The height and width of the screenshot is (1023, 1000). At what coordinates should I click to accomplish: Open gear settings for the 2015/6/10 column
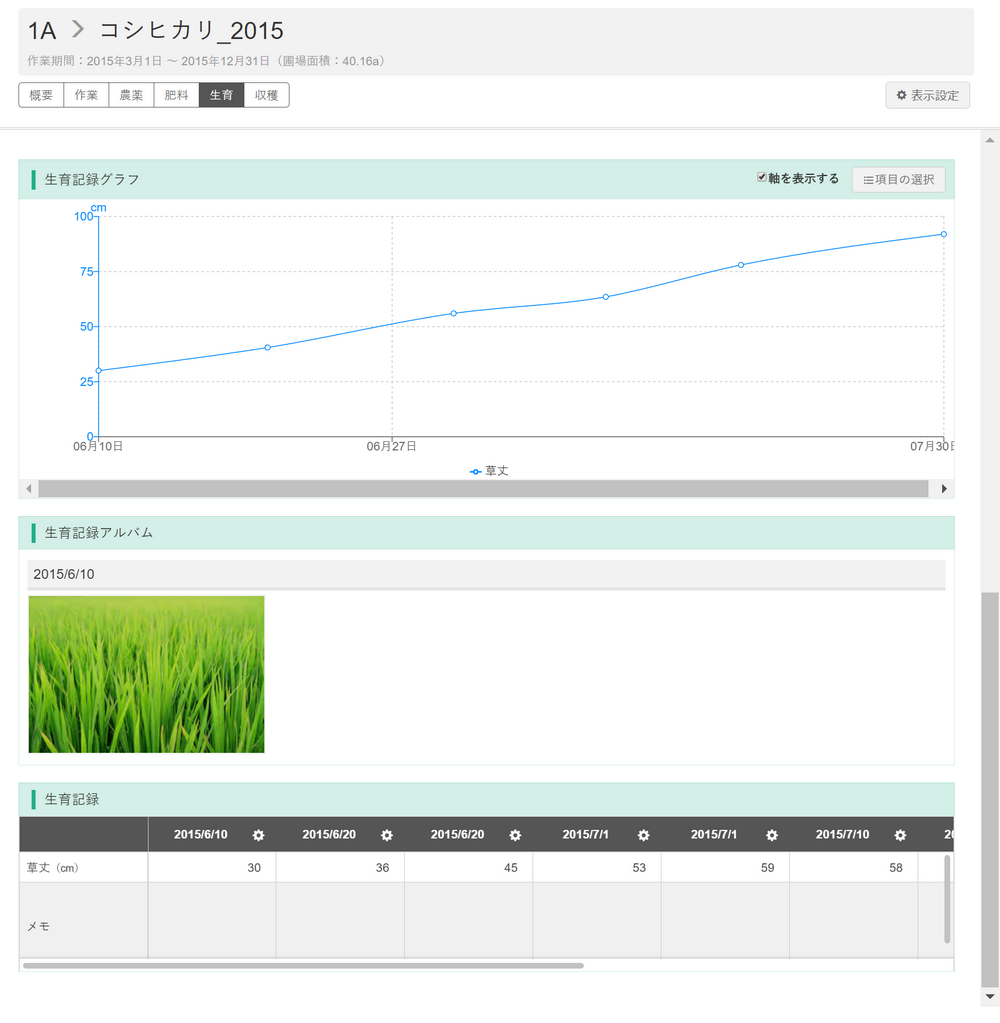(x=259, y=835)
